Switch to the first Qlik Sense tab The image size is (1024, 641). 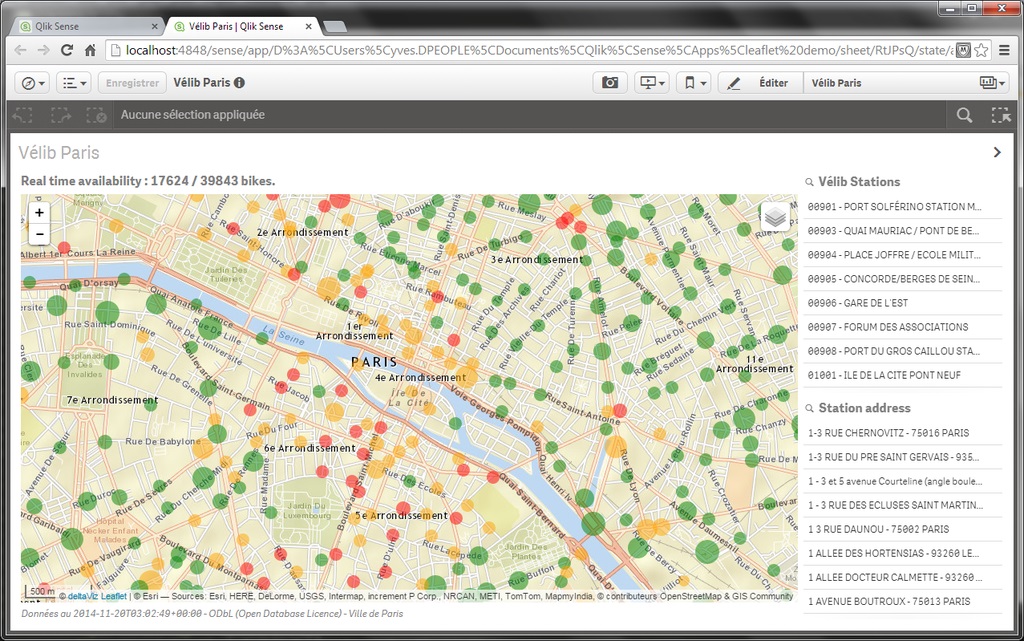click(x=86, y=26)
